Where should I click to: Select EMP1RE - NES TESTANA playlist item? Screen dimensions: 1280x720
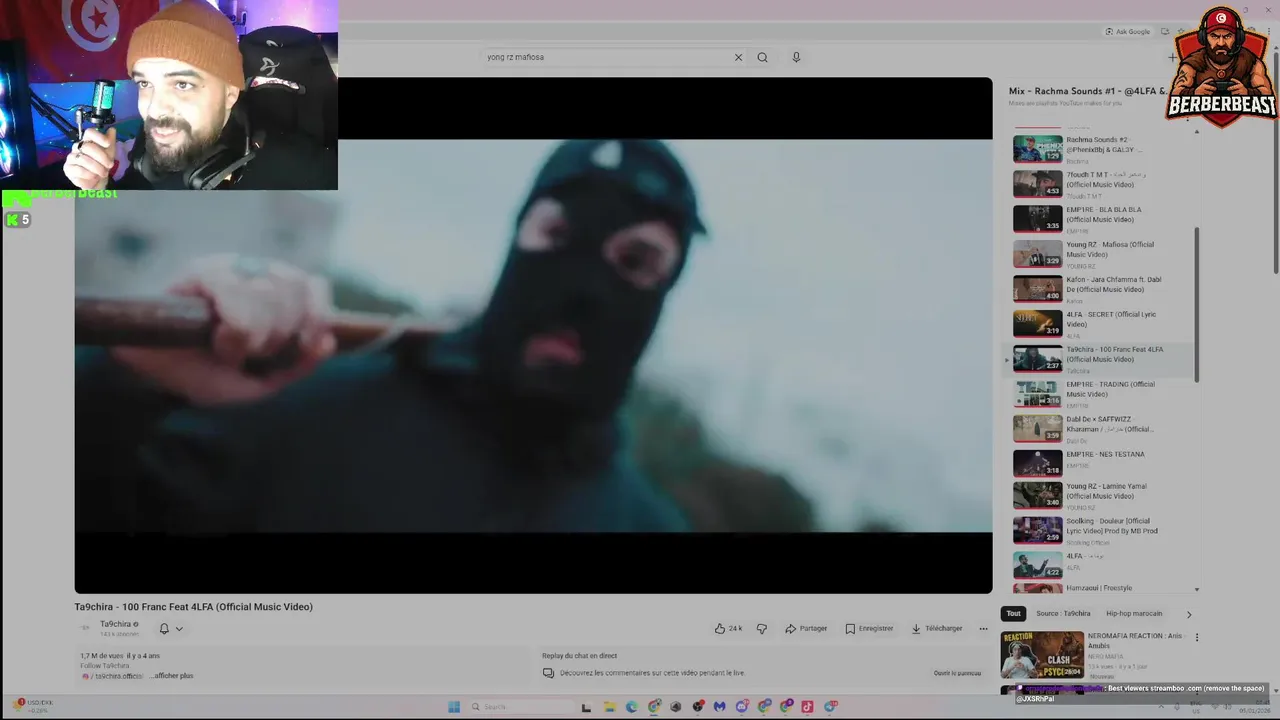pos(1098,463)
